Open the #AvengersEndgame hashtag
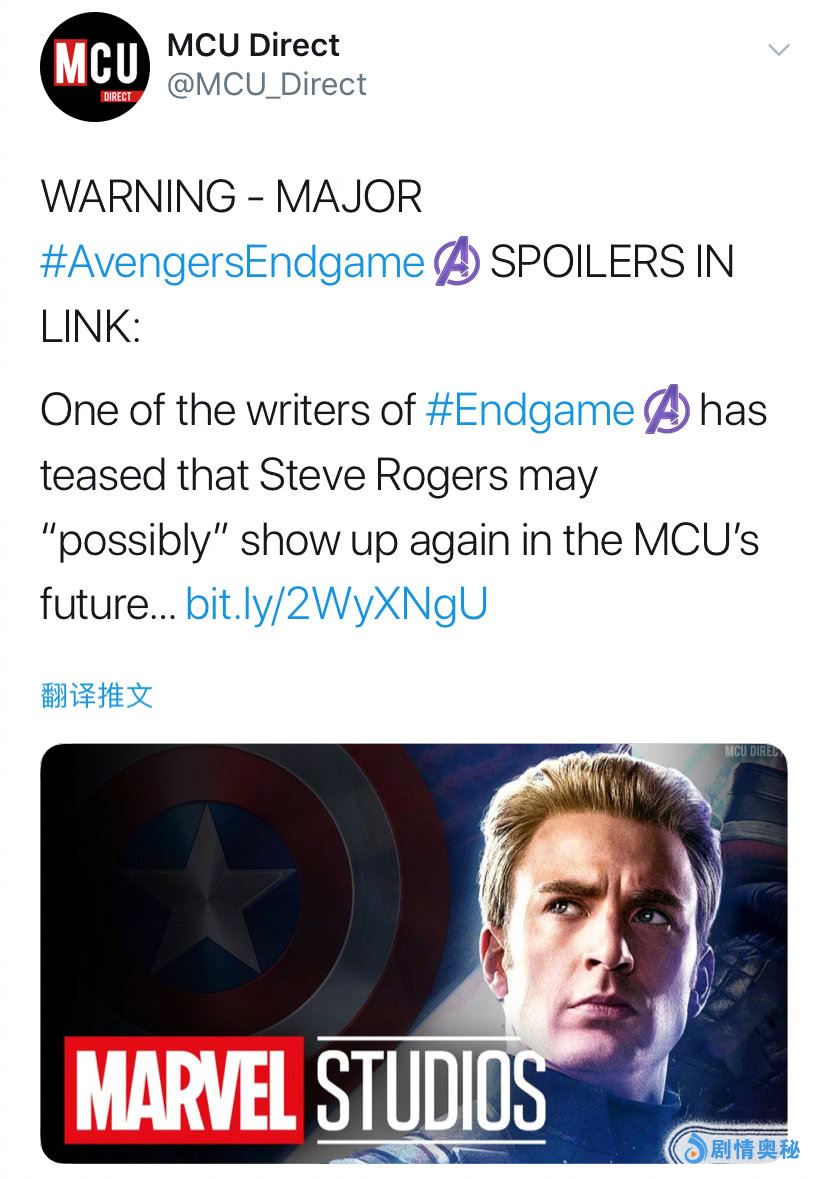The width and height of the screenshot is (828, 1179). click(233, 262)
